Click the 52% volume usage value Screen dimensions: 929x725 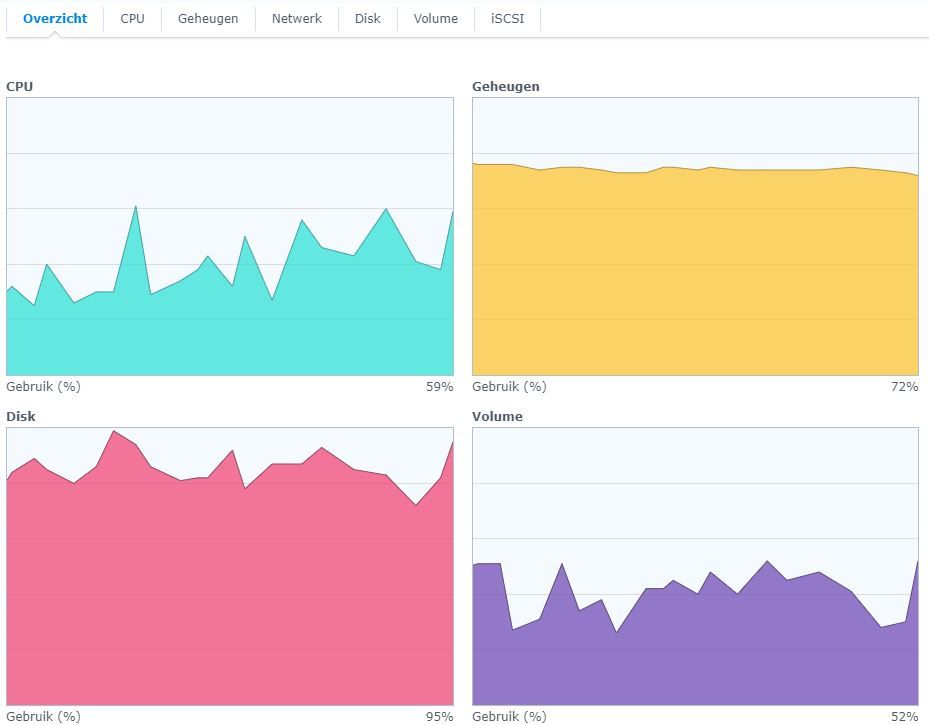click(x=904, y=717)
